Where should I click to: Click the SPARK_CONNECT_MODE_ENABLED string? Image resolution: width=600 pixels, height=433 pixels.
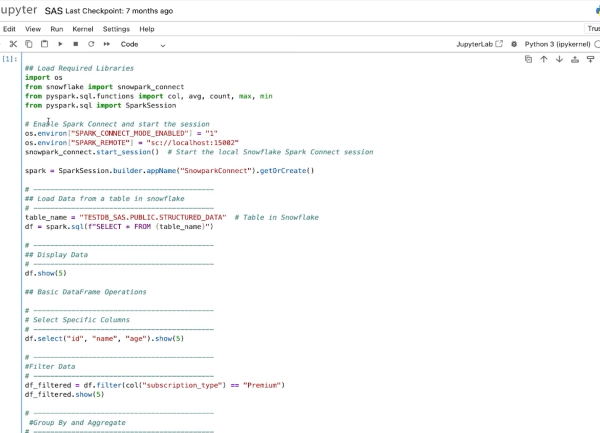[x=130, y=133]
